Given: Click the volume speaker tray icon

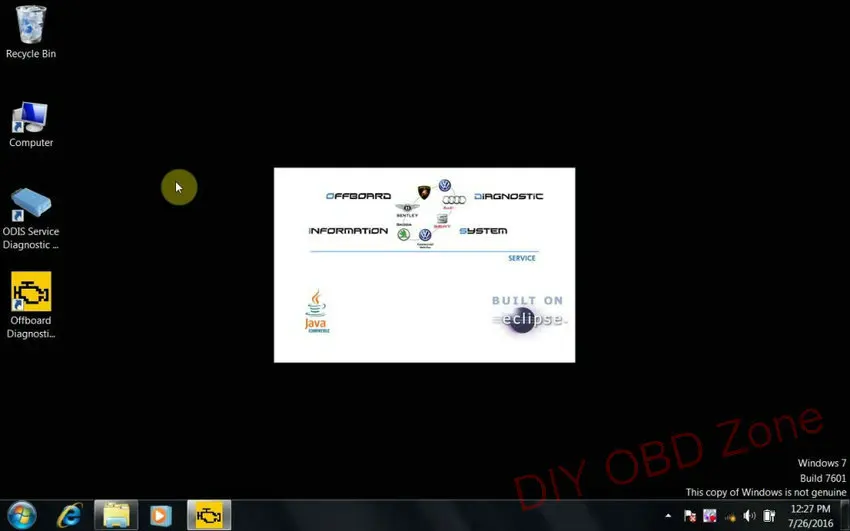Looking at the screenshot, I should 749,516.
